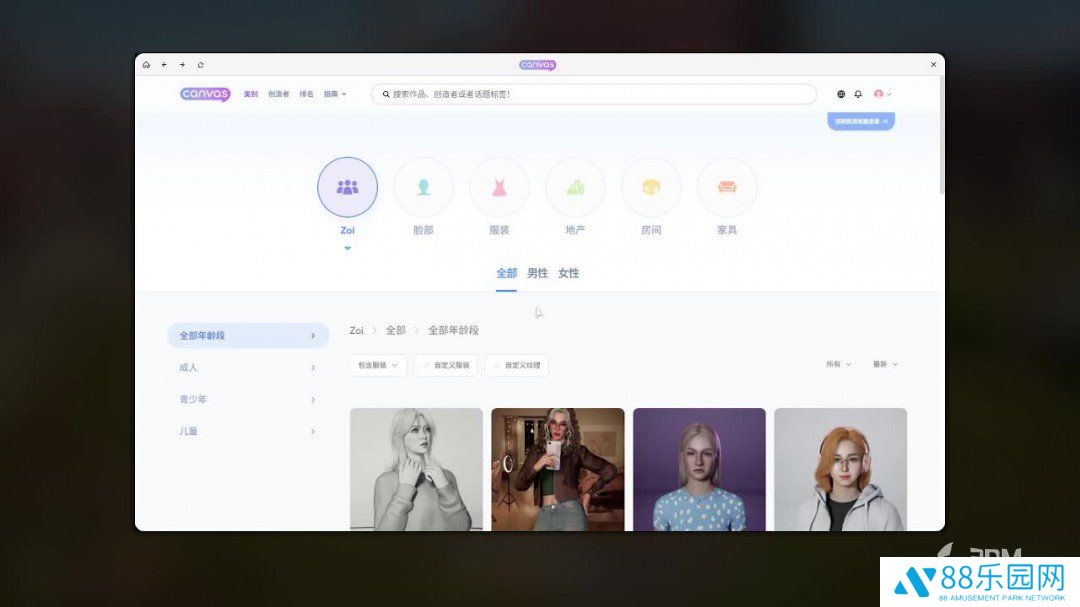Viewport: 1080px width, 607px height.
Task: Open notifications bell
Action: (x=858, y=94)
